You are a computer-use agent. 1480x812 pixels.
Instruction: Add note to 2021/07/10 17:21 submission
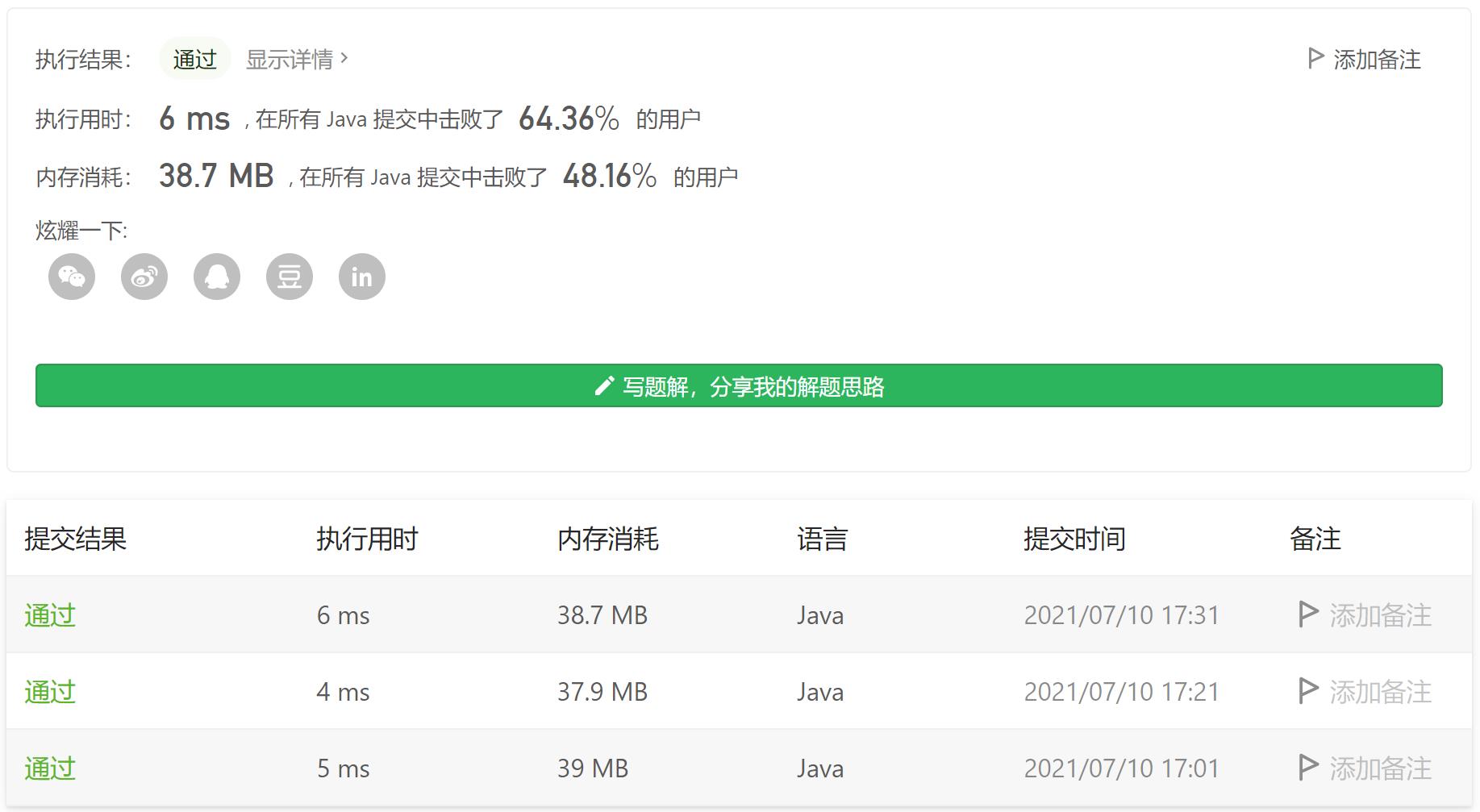click(x=1365, y=692)
